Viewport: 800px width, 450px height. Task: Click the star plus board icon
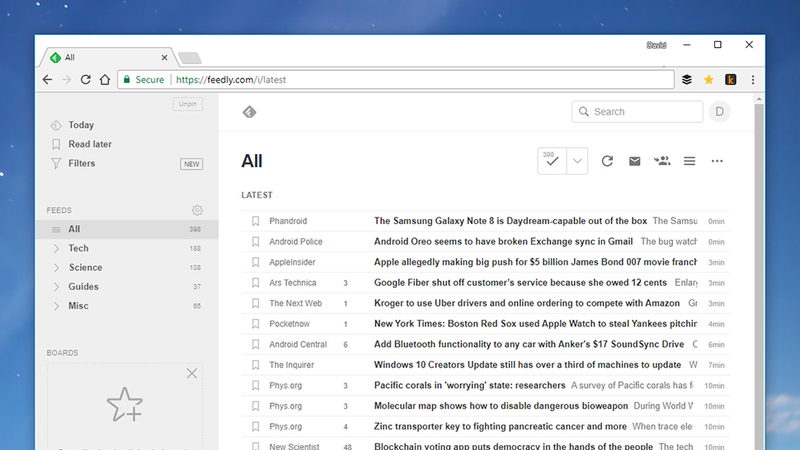click(124, 405)
